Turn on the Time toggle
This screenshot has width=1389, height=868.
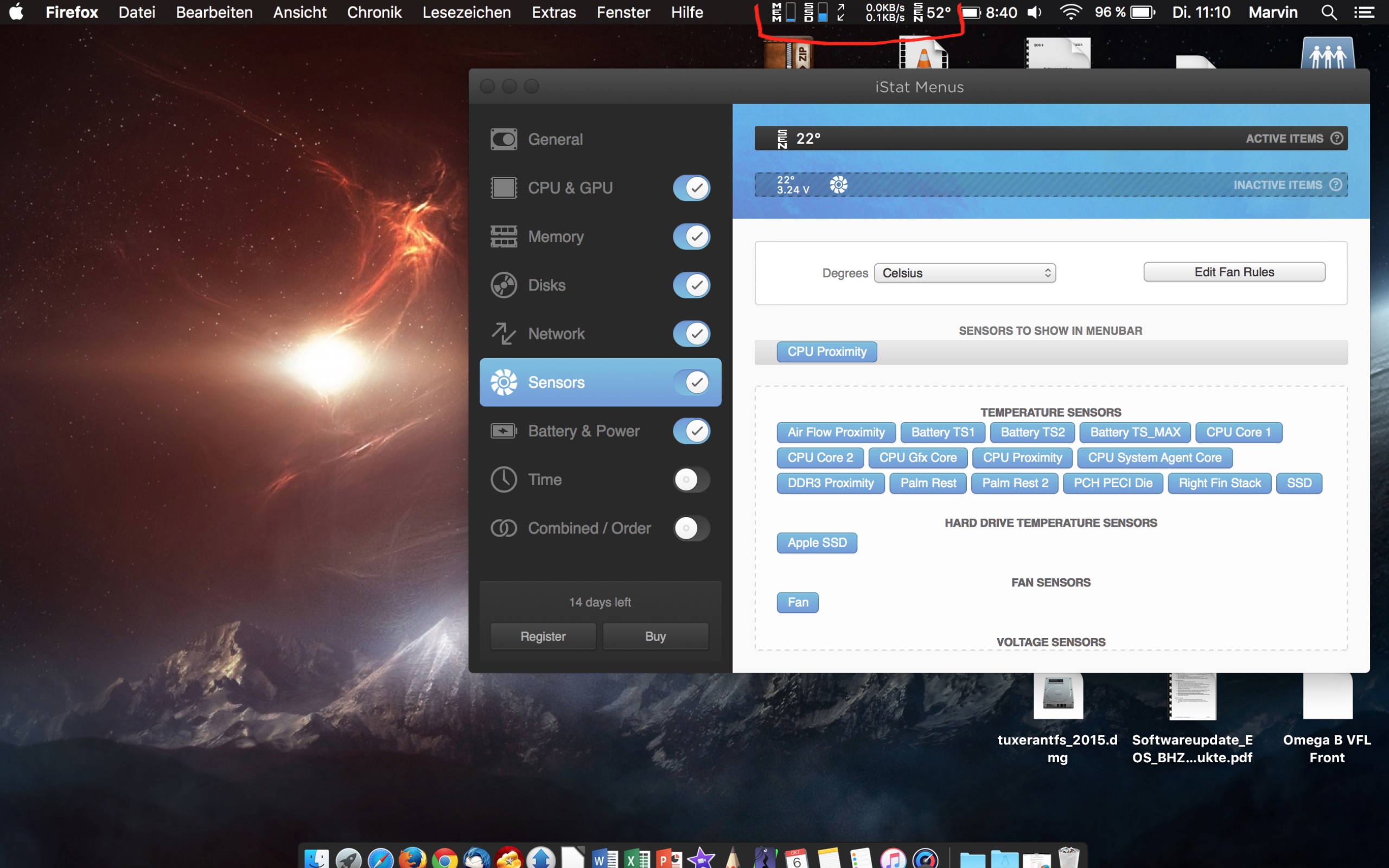pyautogui.click(x=691, y=480)
